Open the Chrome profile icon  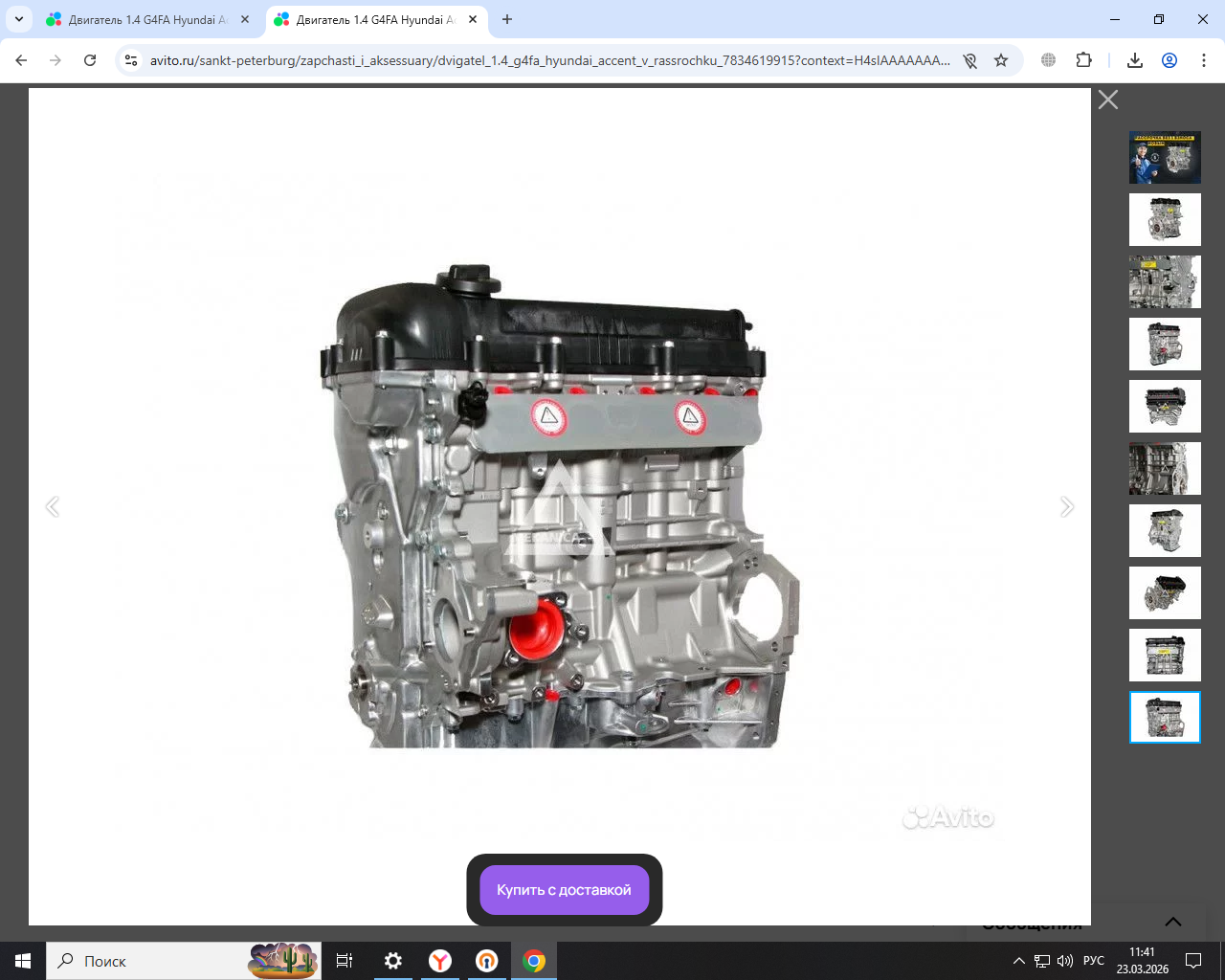pyautogui.click(x=1169, y=60)
